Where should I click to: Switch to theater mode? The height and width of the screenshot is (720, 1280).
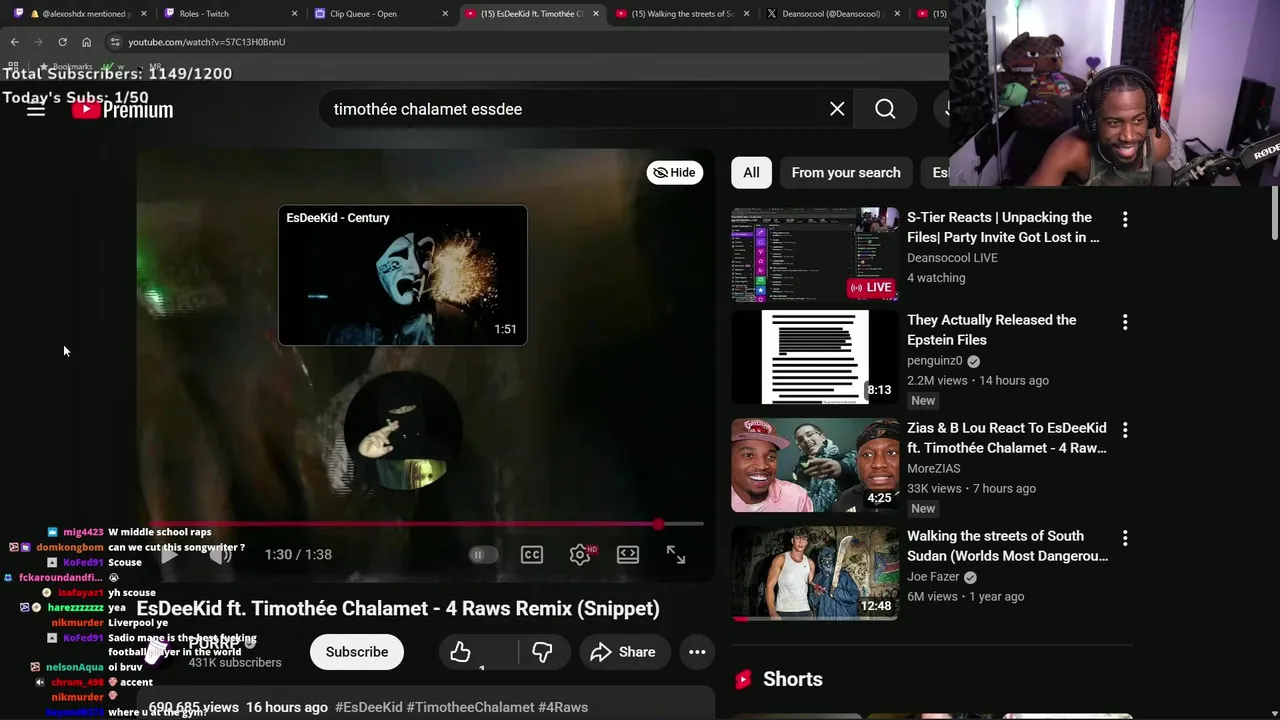tap(628, 554)
